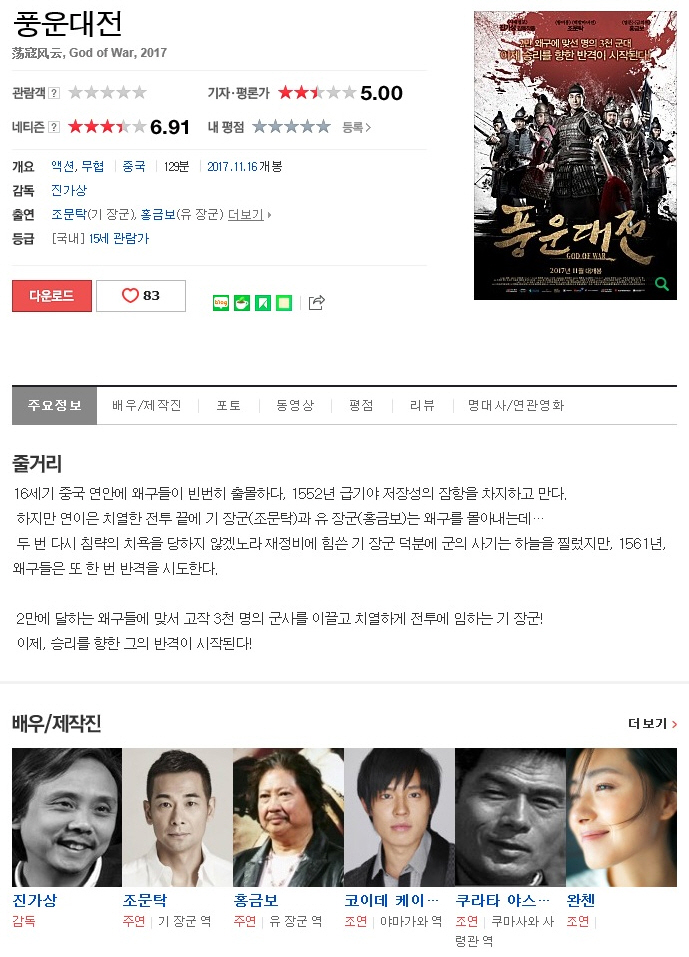Toggle the heart like button showing 83
Viewport: 689px width, 957px height.
[x=141, y=296]
